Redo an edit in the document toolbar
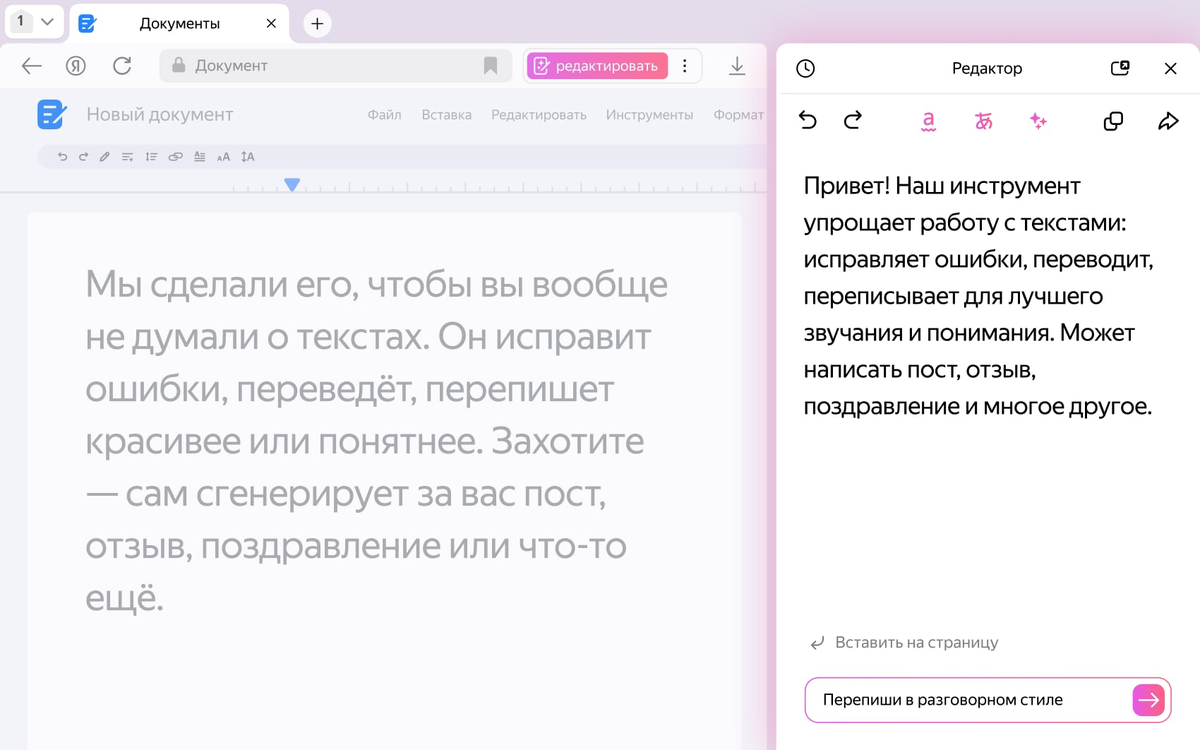1200x750 pixels. coord(82,156)
